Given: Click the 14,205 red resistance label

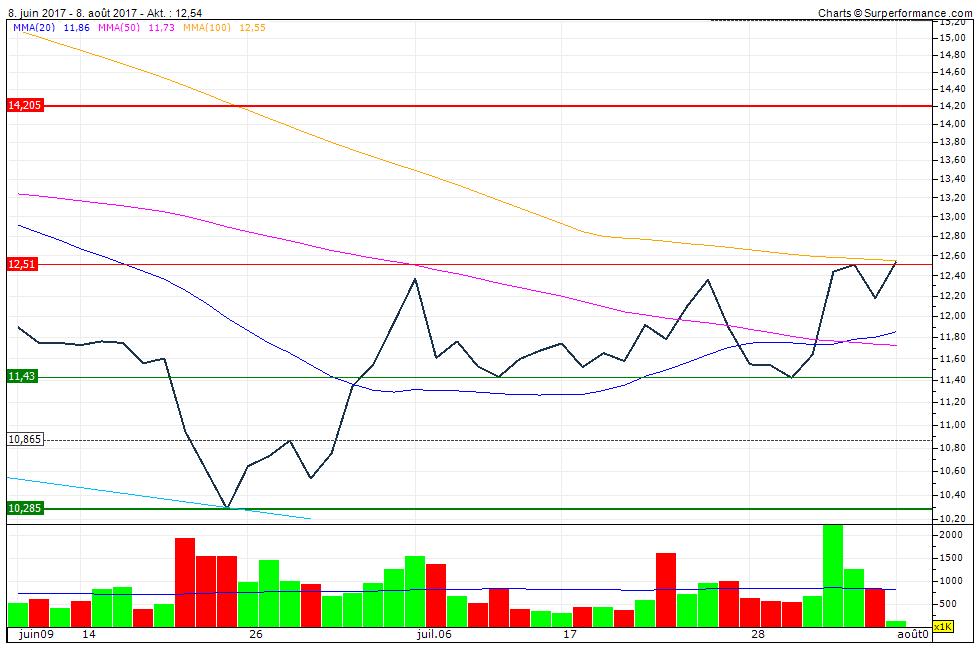Looking at the screenshot, I should click(24, 105).
